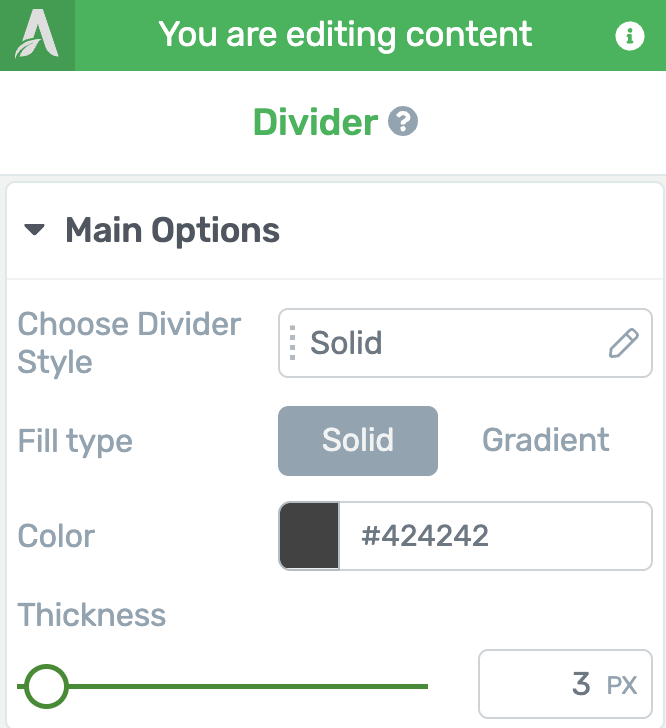
Task: Click the Thickness slider handle
Action: [x=46, y=686]
